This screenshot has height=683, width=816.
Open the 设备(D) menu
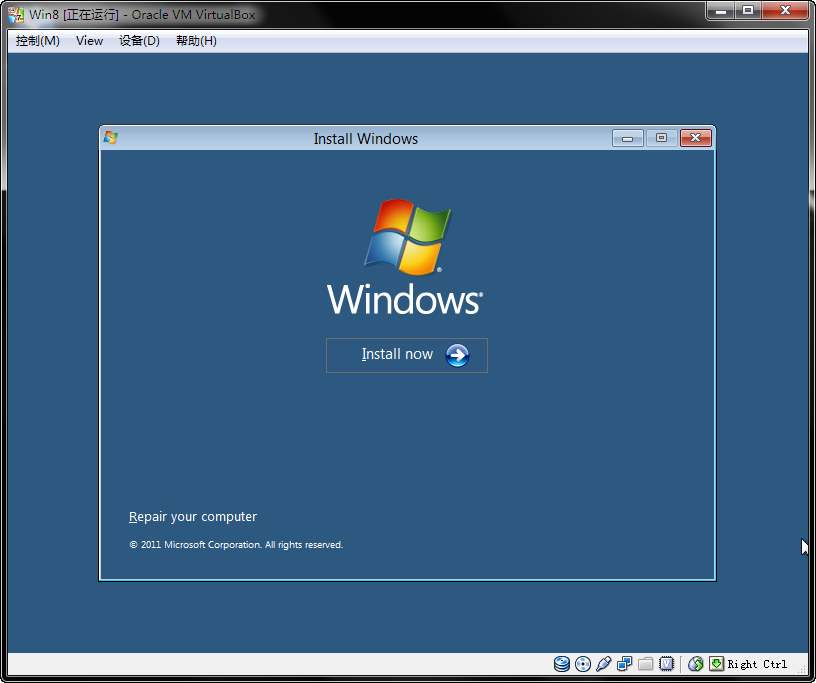pyautogui.click(x=139, y=41)
